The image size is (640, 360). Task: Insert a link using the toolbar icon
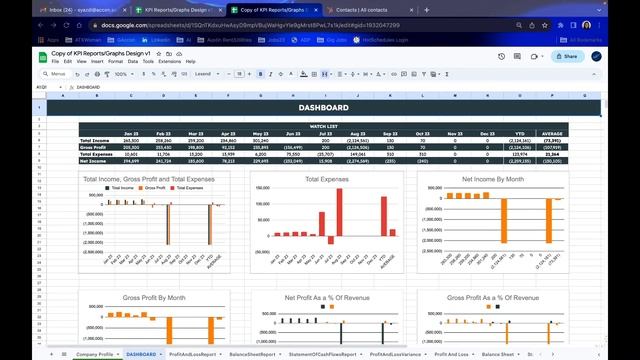[394, 74]
